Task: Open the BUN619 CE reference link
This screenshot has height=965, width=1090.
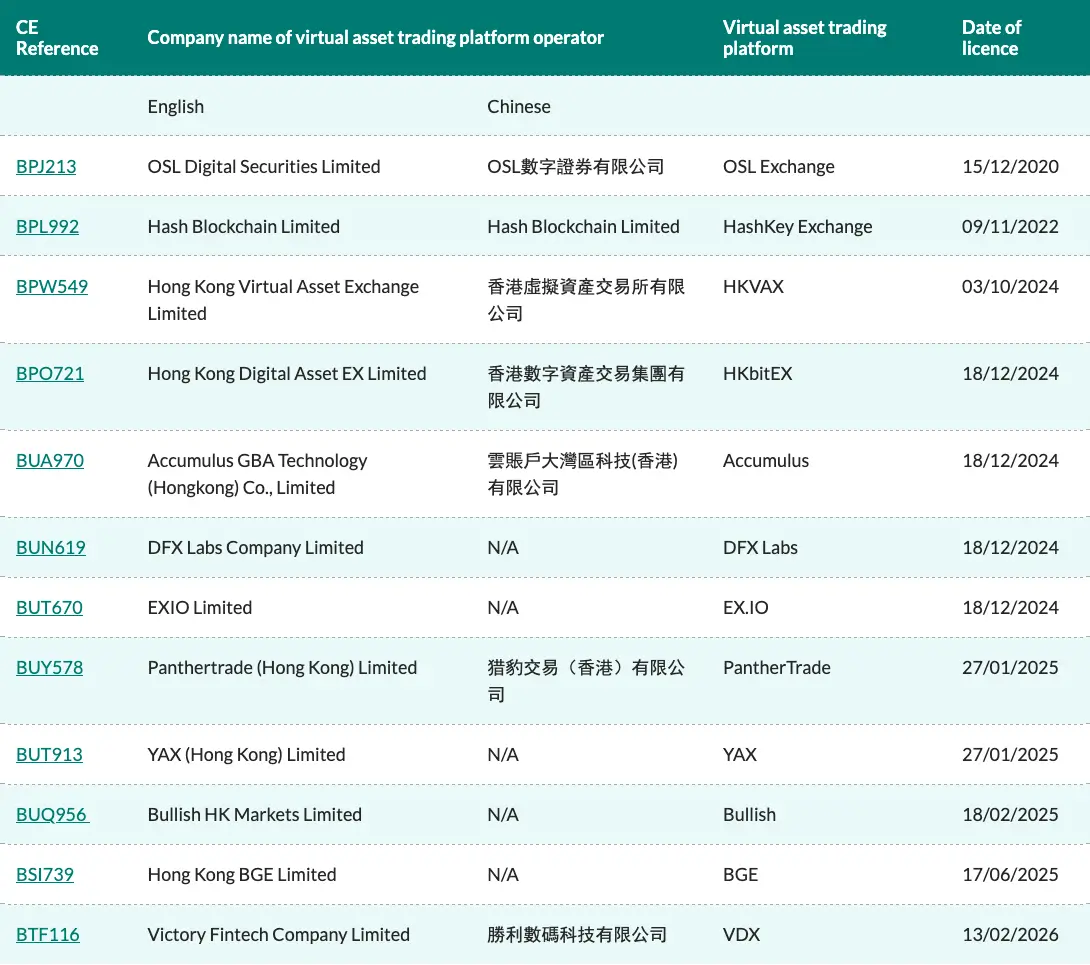Action: [51, 548]
